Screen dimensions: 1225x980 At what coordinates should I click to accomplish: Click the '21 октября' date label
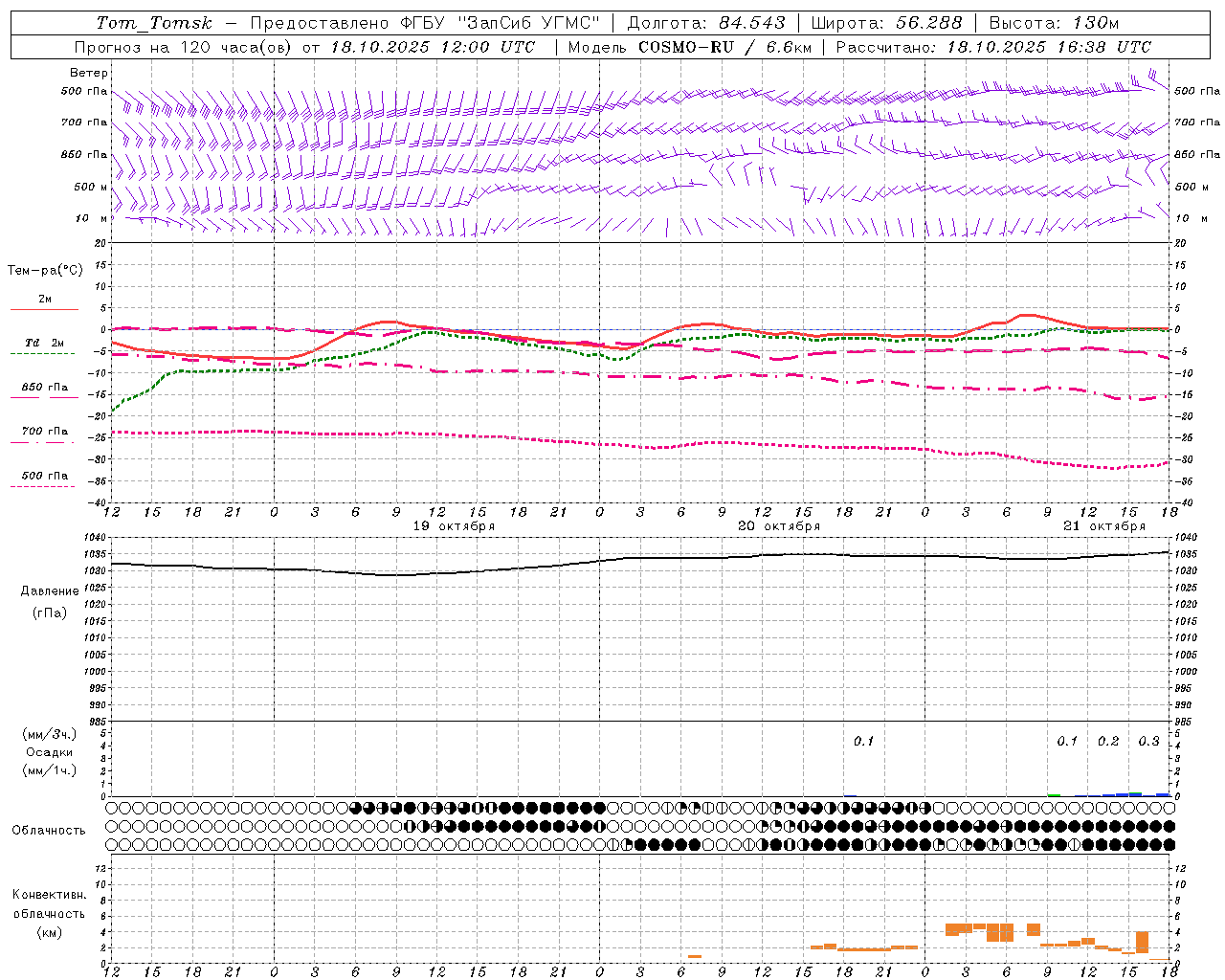(1104, 526)
